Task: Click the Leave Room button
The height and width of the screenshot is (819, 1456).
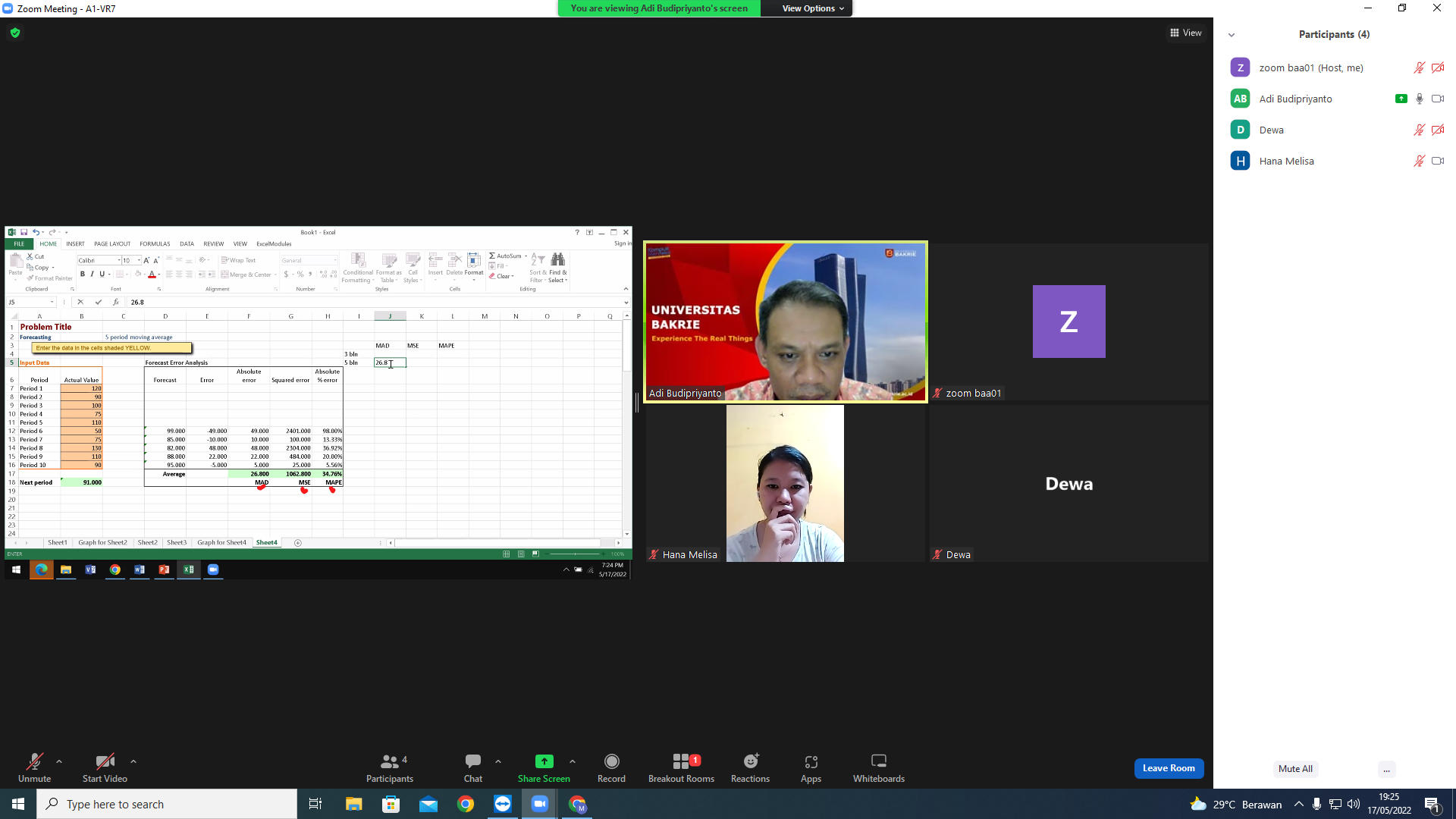Action: 1169,768
